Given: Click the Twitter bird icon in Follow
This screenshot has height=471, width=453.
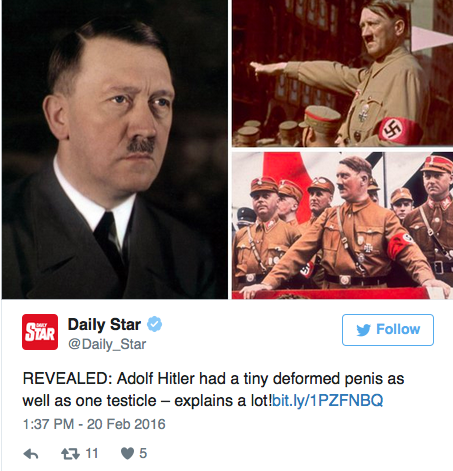Looking at the screenshot, I should click(x=363, y=330).
